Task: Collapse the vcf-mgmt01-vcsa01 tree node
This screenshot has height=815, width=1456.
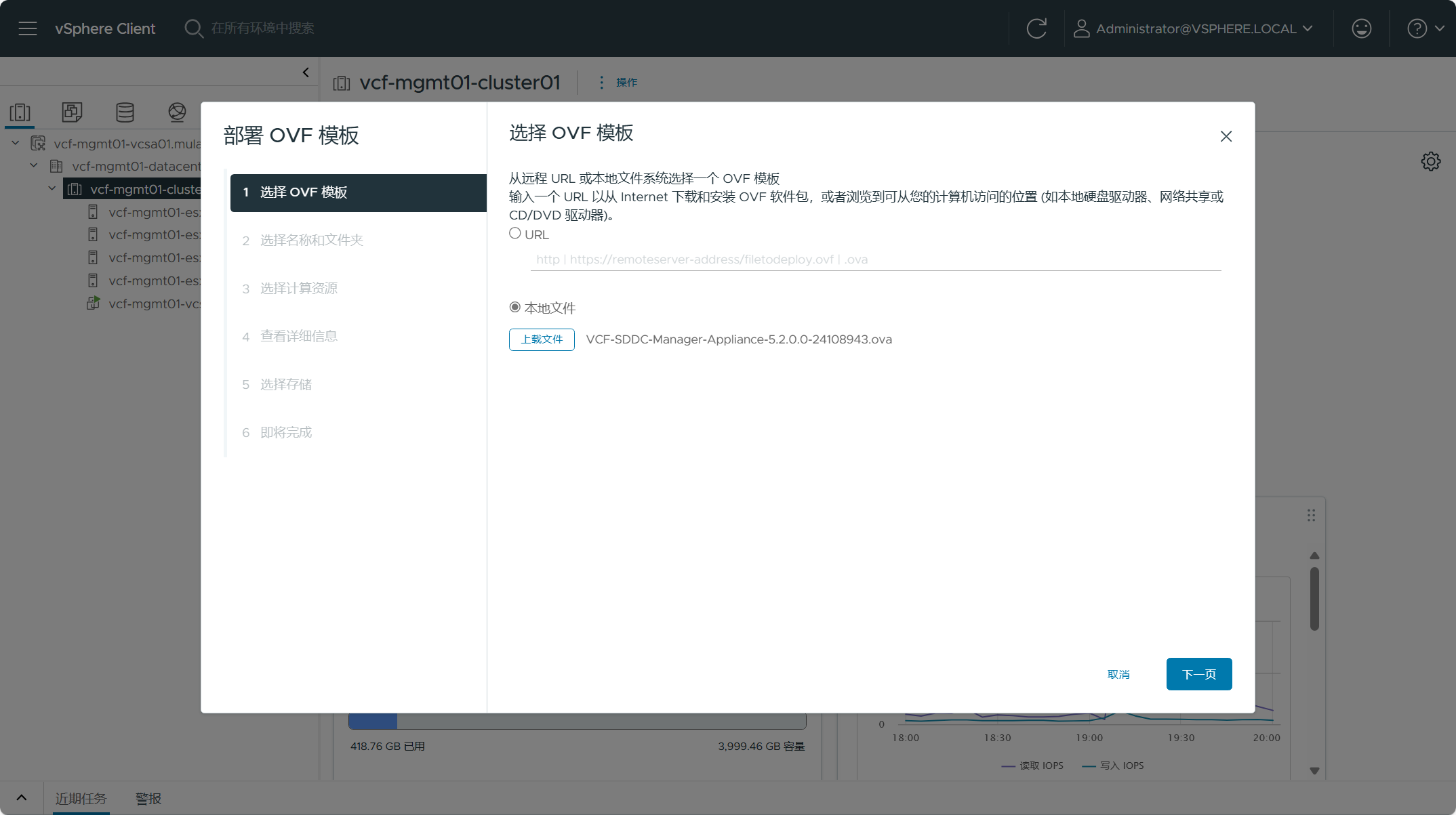Action: click(x=16, y=143)
